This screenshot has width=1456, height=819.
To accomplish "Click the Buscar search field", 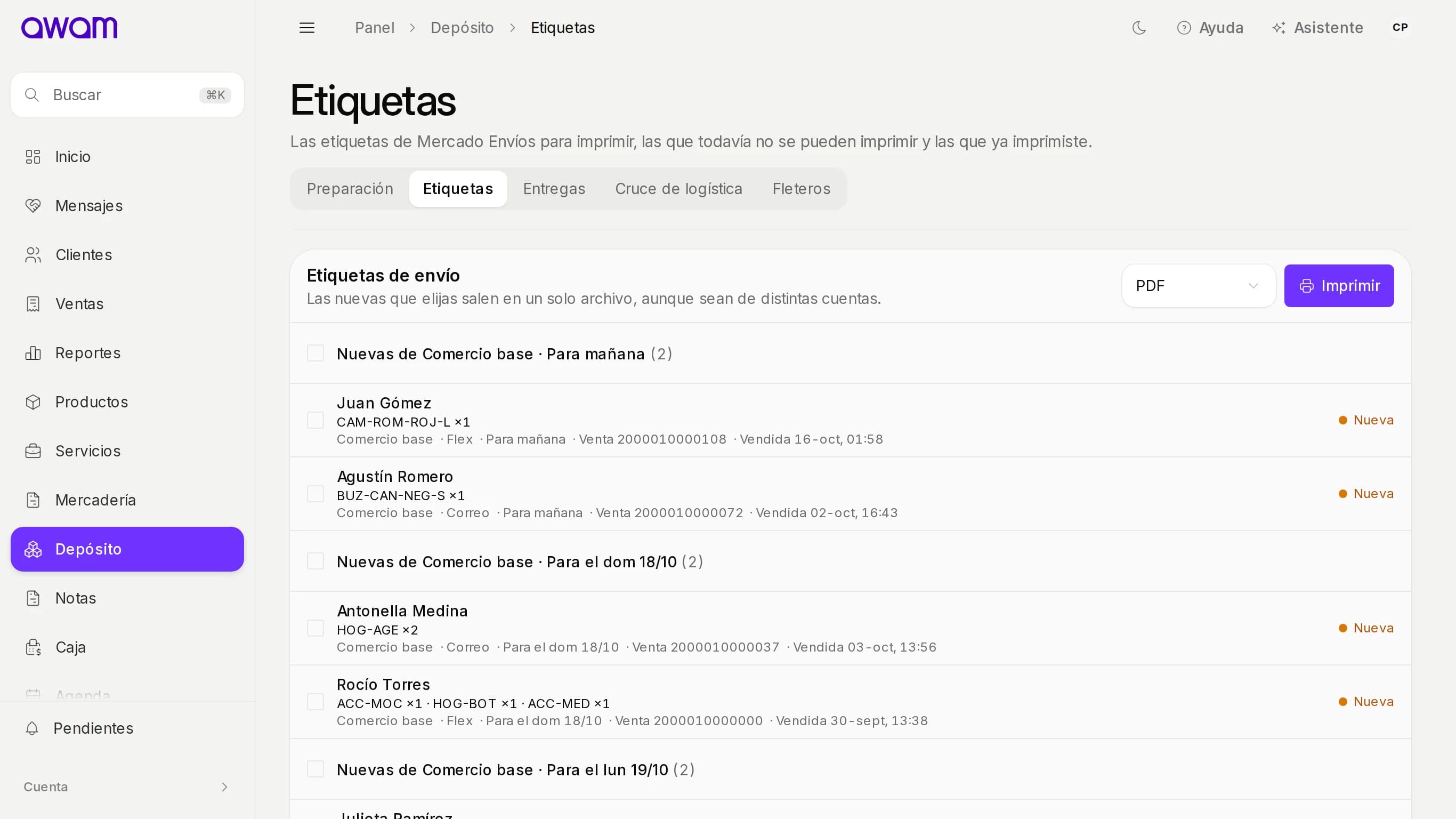I will pyautogui.click(x=127, y=95).
